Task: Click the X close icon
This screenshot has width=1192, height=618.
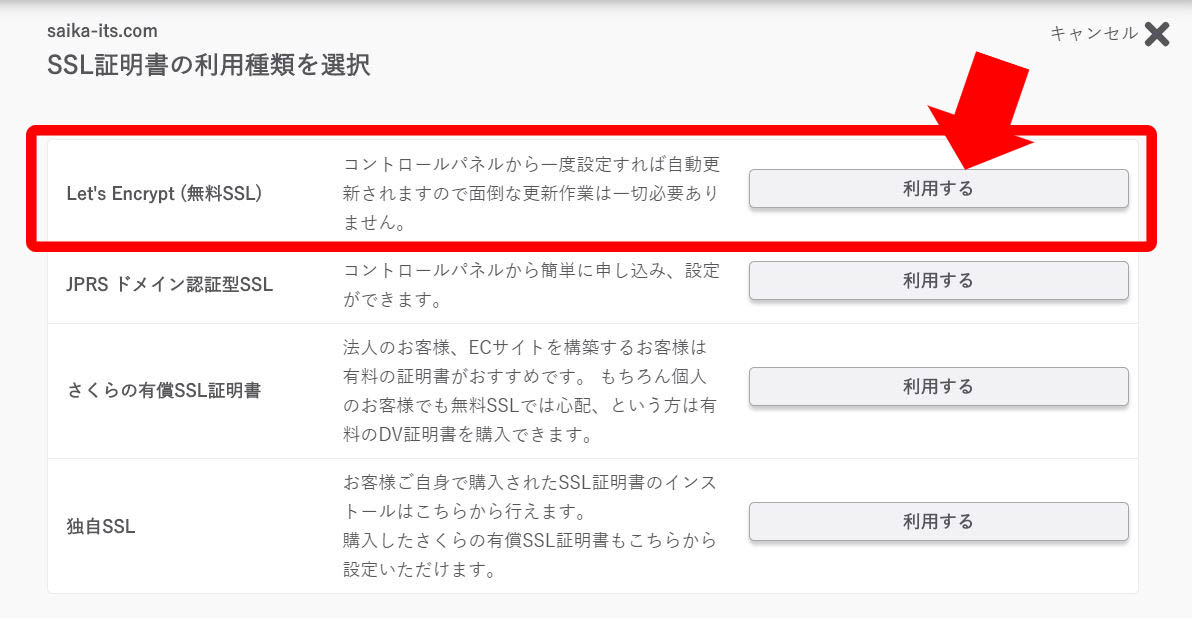Action: [x=1156, y=34]
